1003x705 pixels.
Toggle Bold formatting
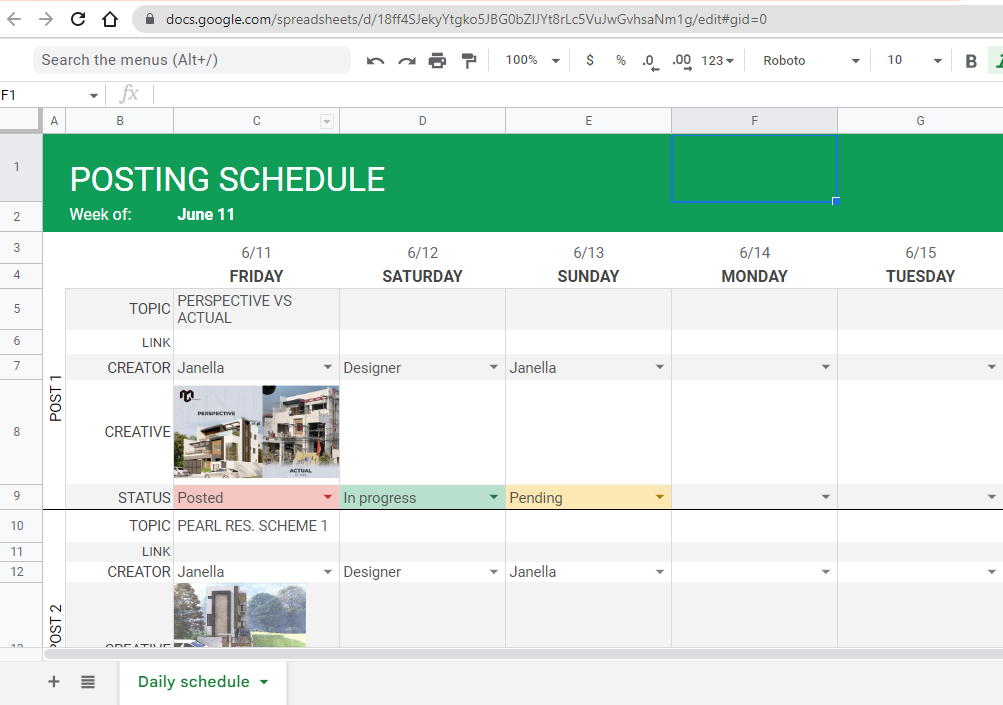point(971,61)
